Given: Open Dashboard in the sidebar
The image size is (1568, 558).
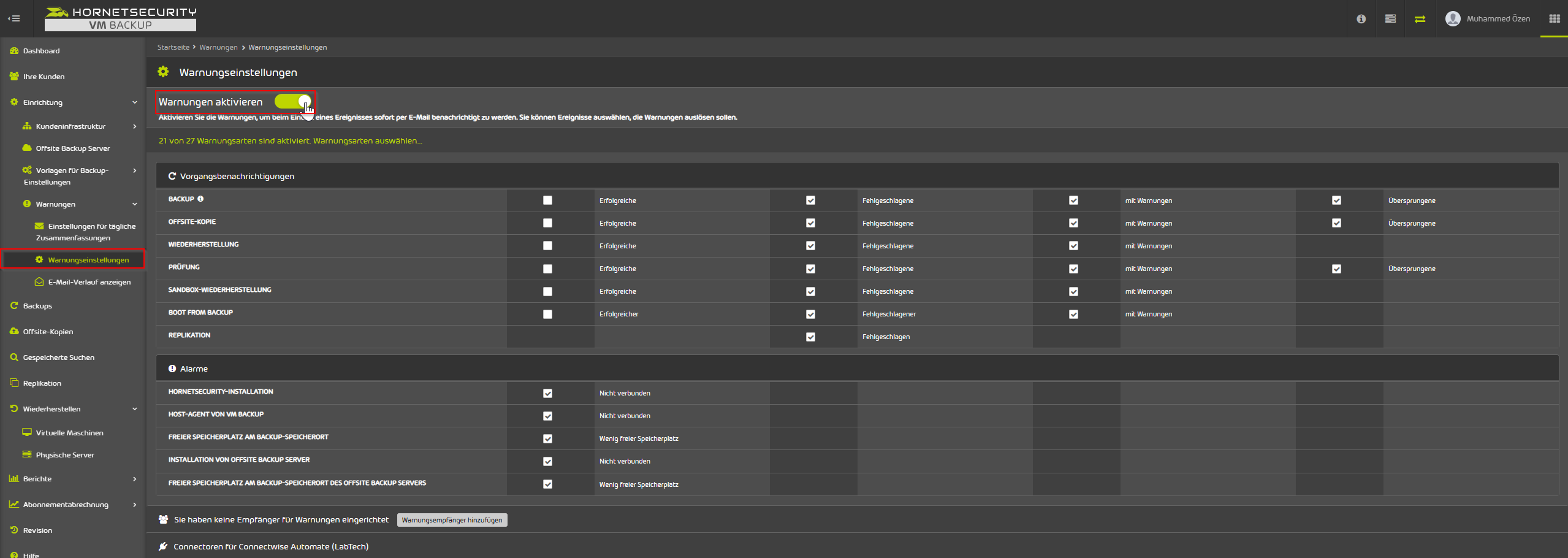Looking at the screenshot, I should 41,51.
